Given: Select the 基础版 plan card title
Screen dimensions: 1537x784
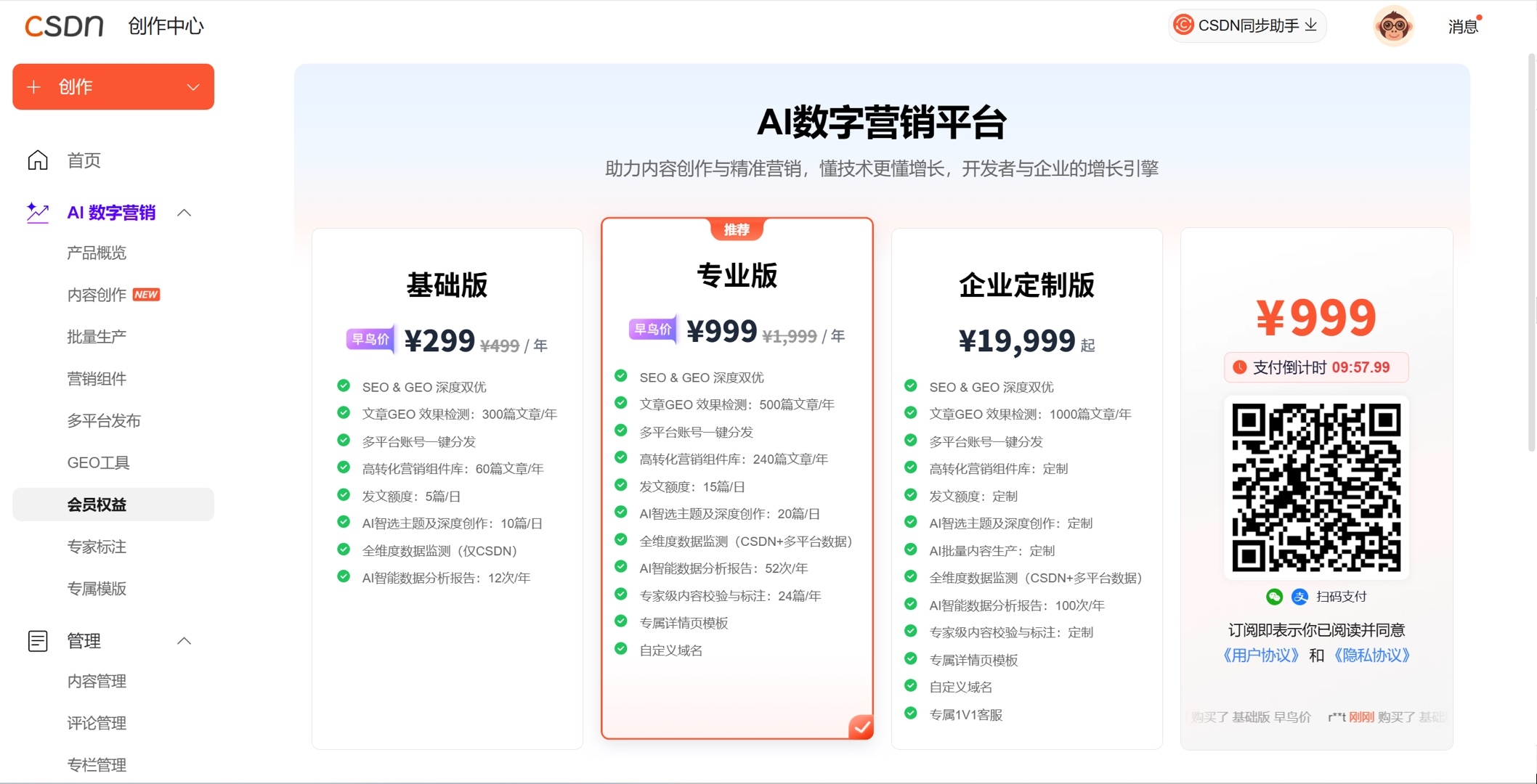Looking at the screenshot, I should 447,285.
